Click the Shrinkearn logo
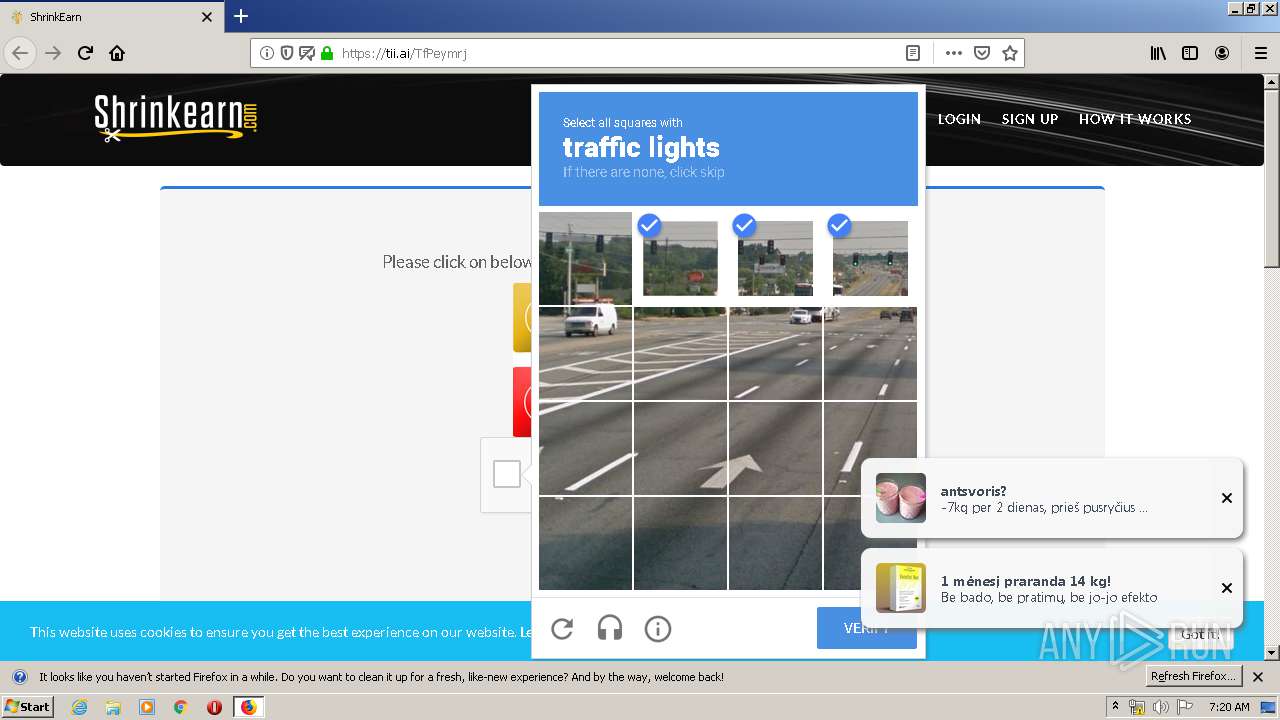Image resolution: width=1280 pixels, height=720 pixels. (x=176, y=117)
